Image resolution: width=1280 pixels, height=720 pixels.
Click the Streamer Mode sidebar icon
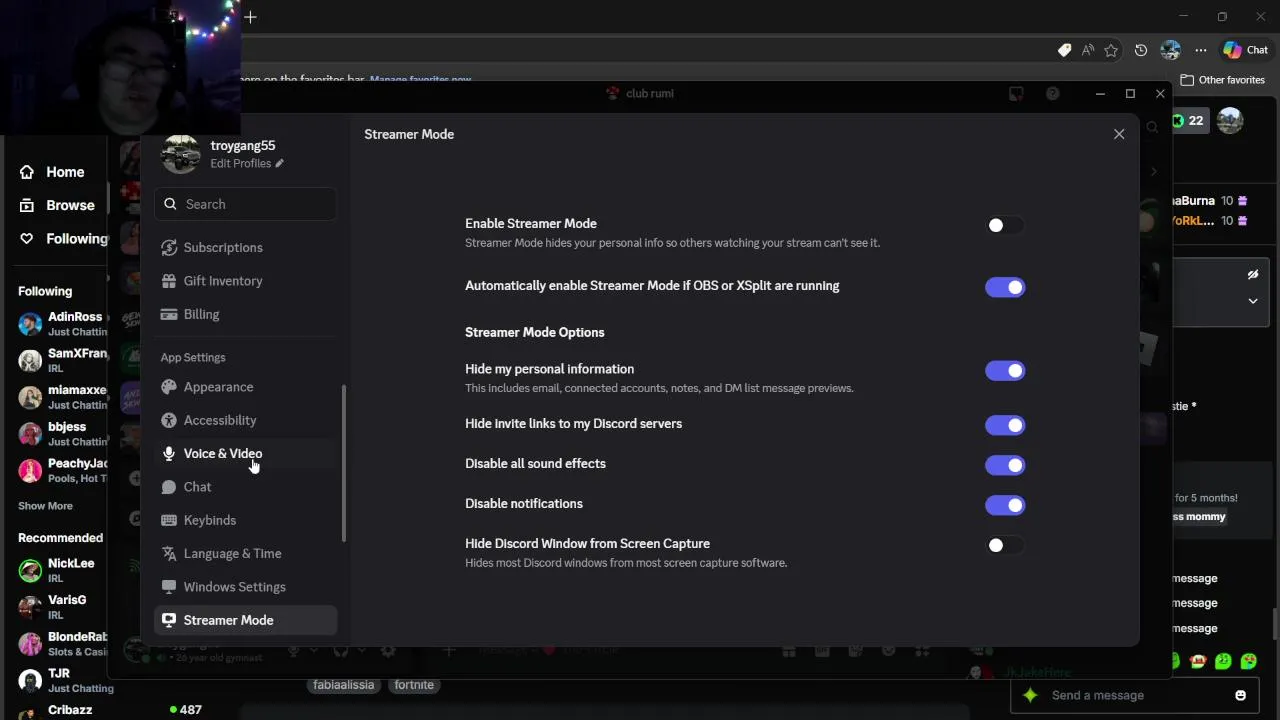(169, 620)
